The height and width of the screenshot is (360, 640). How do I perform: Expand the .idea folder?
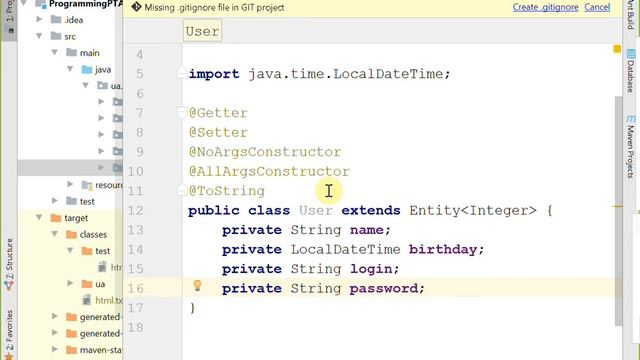40,19
